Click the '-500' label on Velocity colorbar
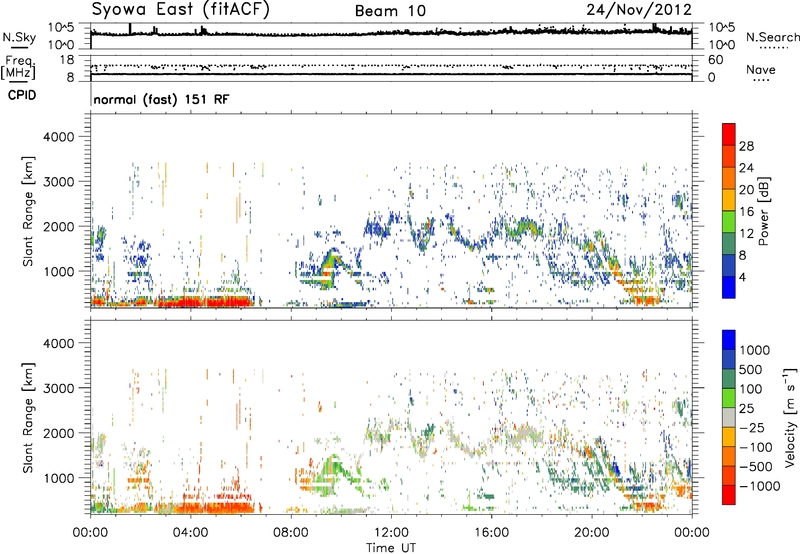 (x=756, y=466)
